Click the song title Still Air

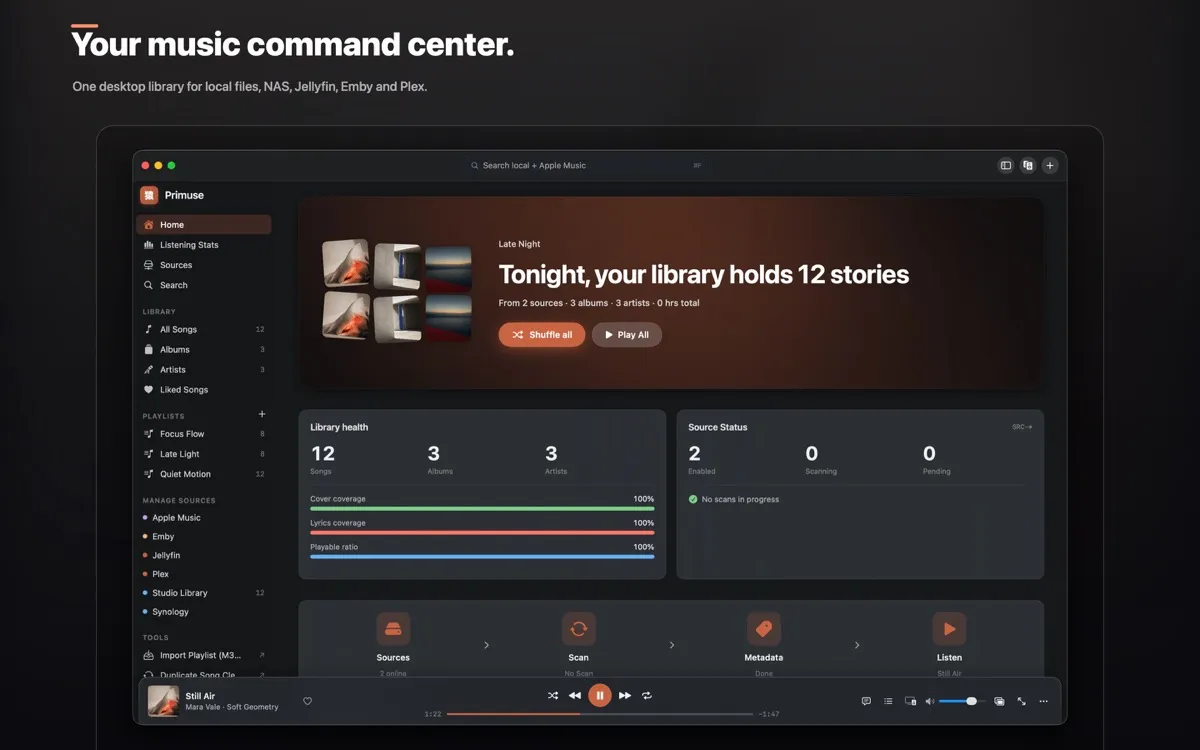point(200,696)
